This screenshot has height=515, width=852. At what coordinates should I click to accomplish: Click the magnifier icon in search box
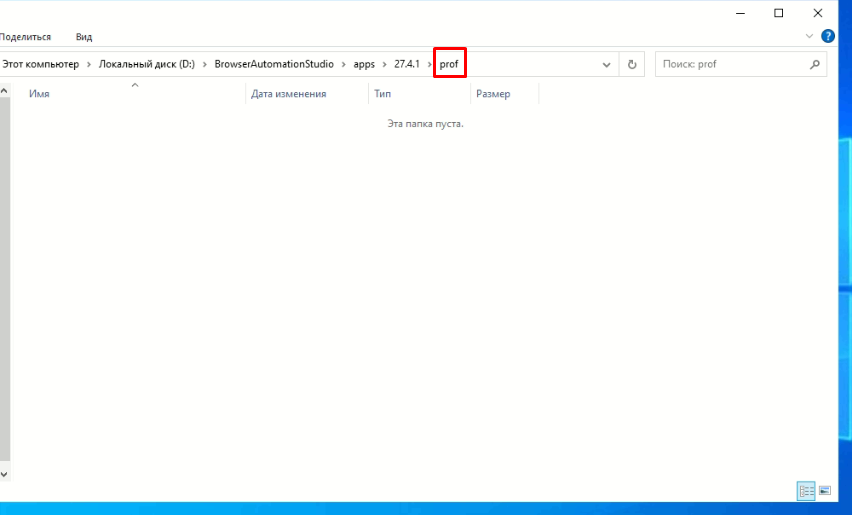[x=814, y=64]
